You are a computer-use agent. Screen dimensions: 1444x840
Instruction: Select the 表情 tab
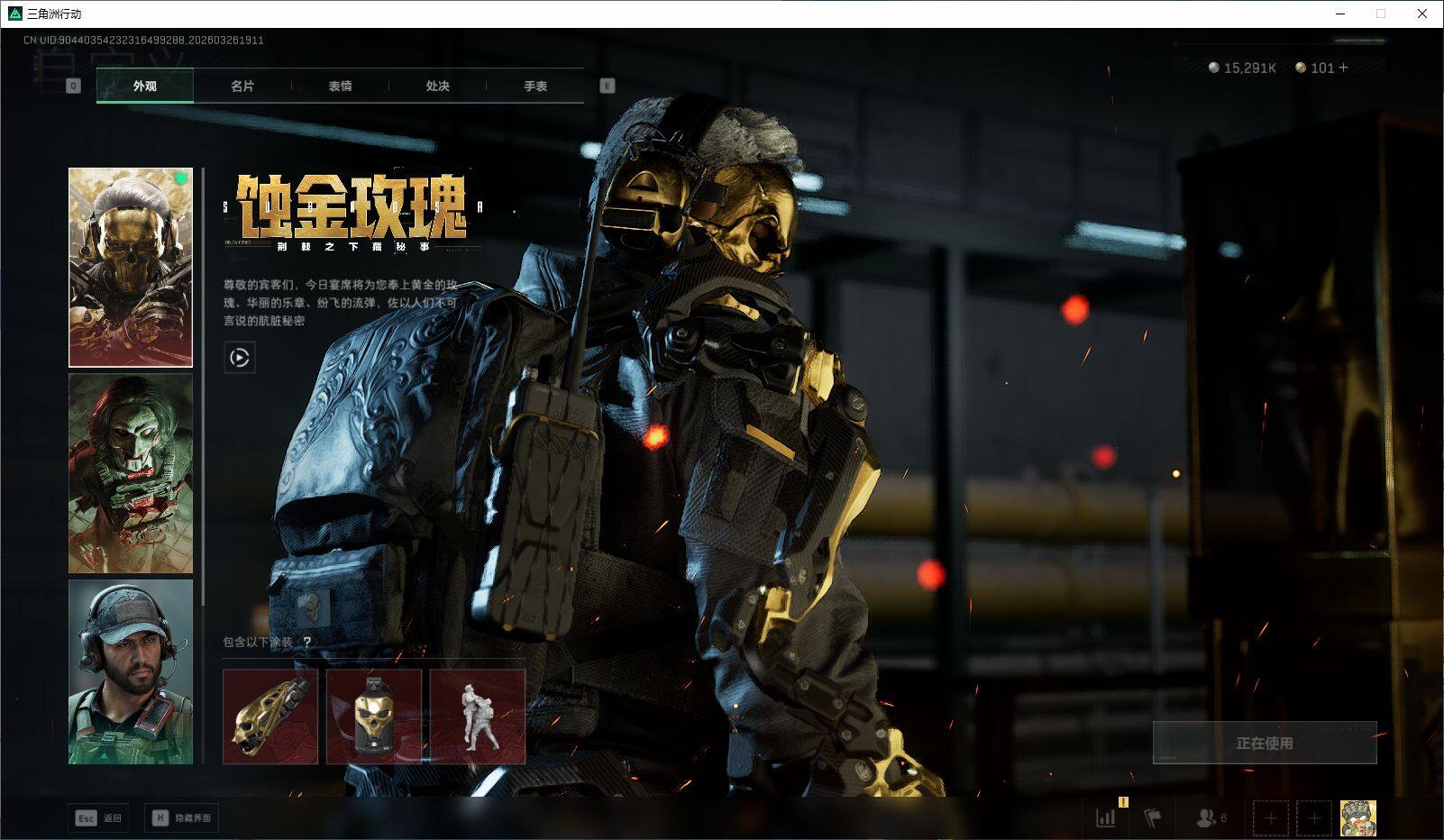click(x=340, y=87)
